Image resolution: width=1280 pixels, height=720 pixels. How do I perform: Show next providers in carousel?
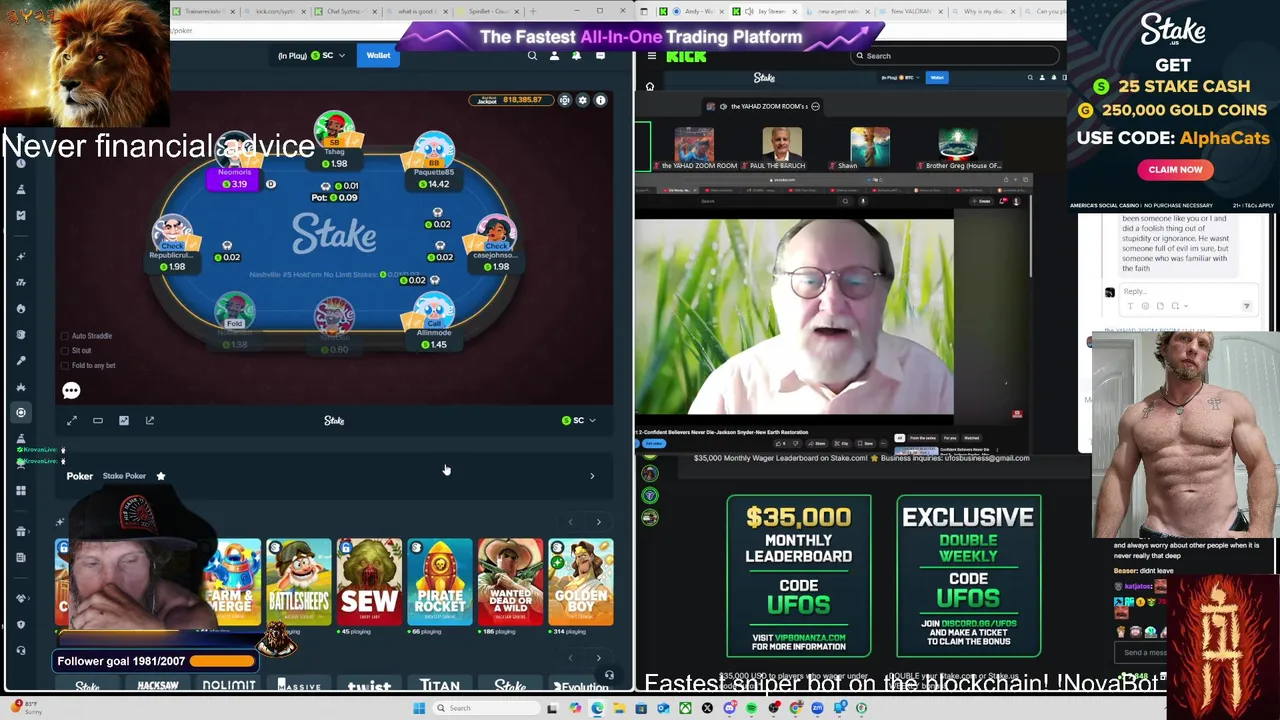tap(599, 658)
